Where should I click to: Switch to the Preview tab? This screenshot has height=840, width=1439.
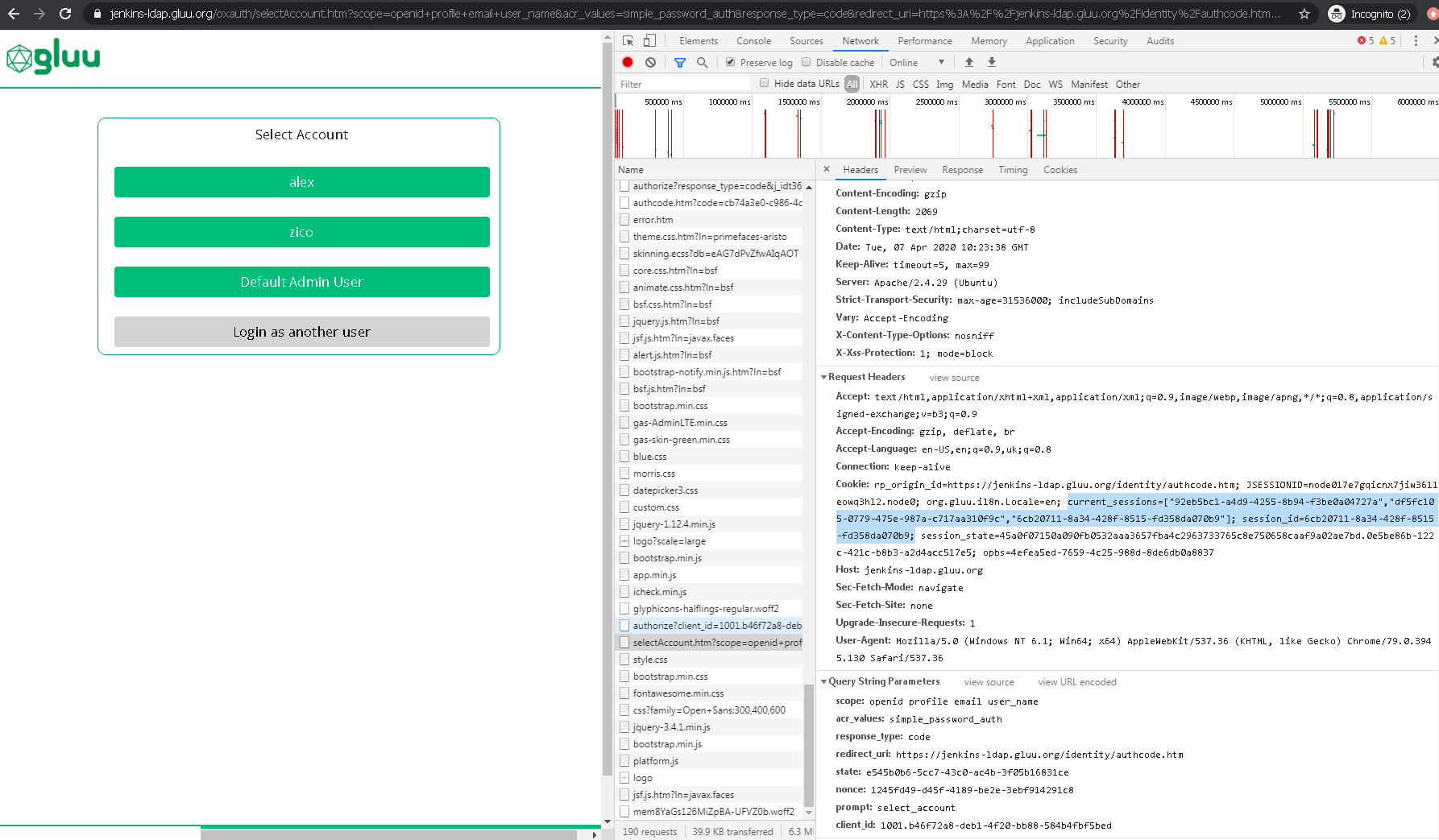coord(910,169)
